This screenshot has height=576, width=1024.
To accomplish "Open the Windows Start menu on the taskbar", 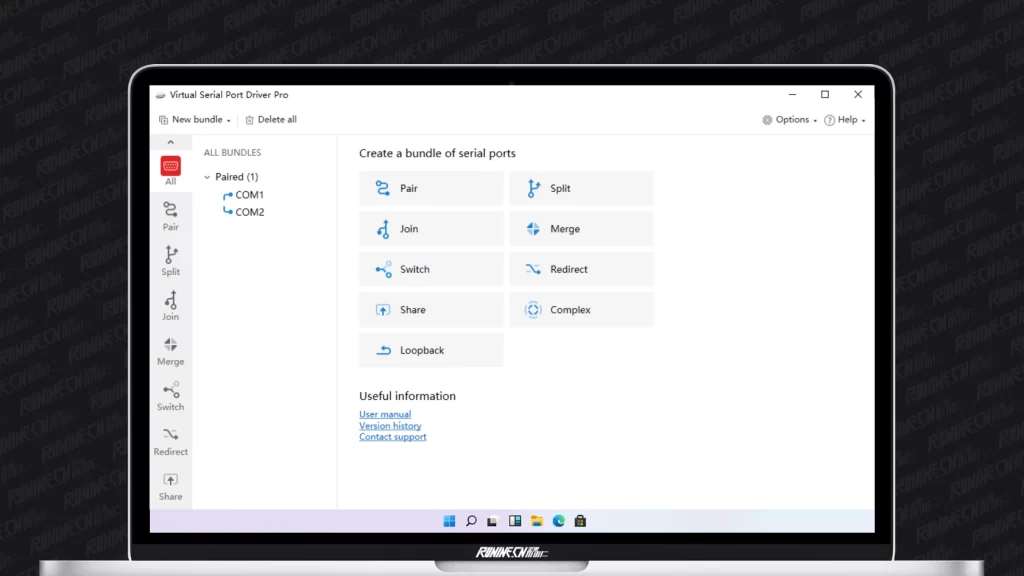I will coord(449,521).
